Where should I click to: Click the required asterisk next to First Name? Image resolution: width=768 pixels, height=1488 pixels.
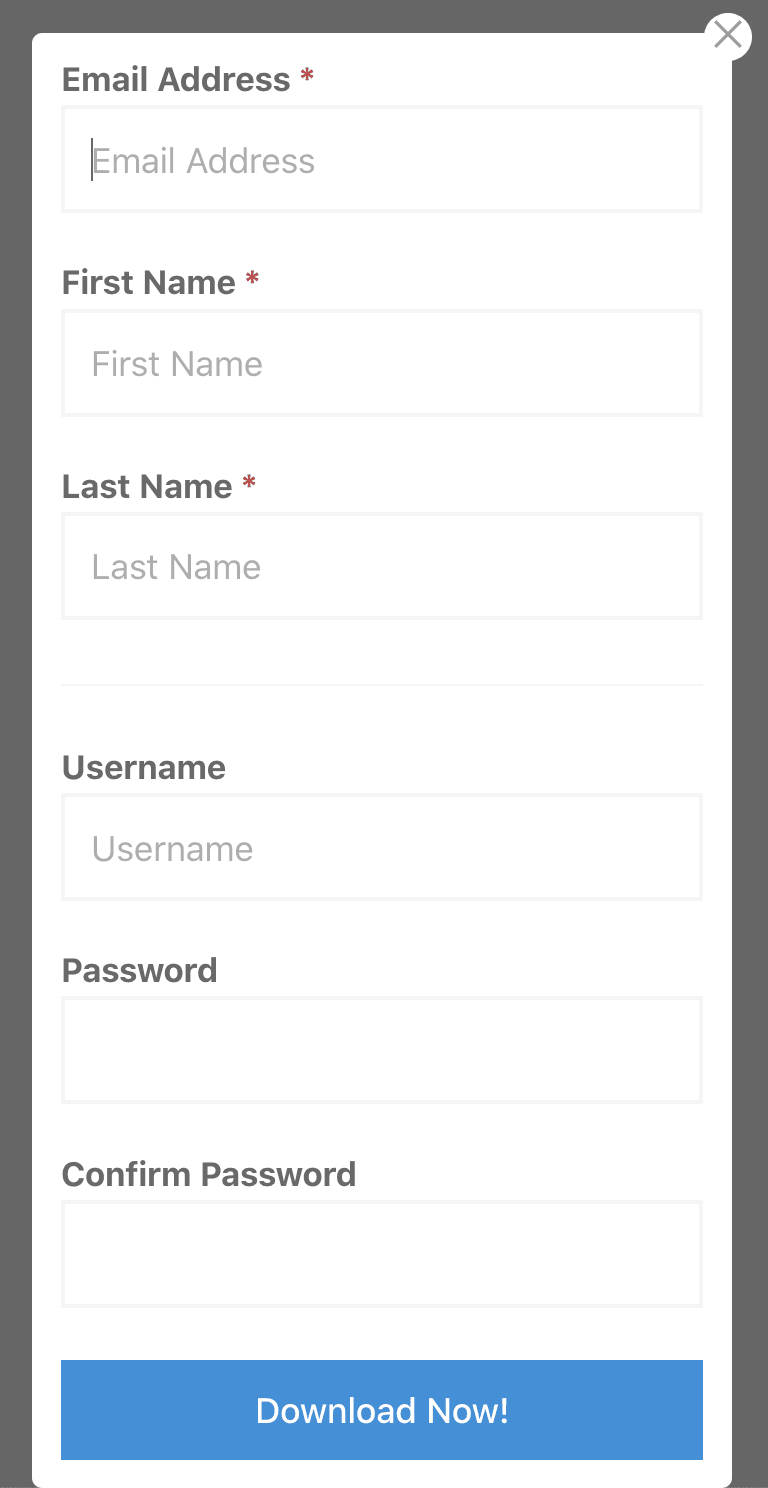point(252,280)
